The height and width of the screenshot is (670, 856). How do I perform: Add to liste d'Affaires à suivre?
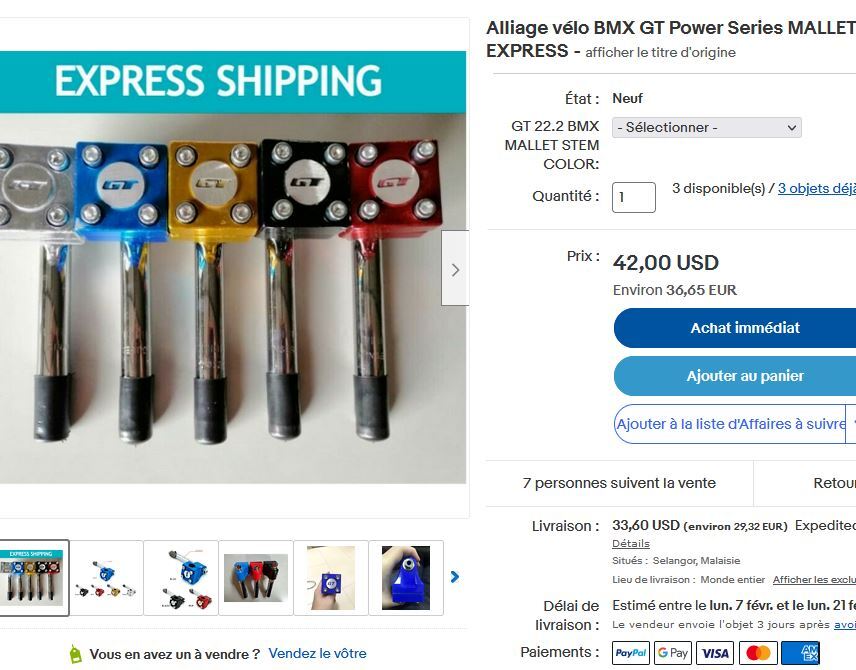(x=730, y=424)
